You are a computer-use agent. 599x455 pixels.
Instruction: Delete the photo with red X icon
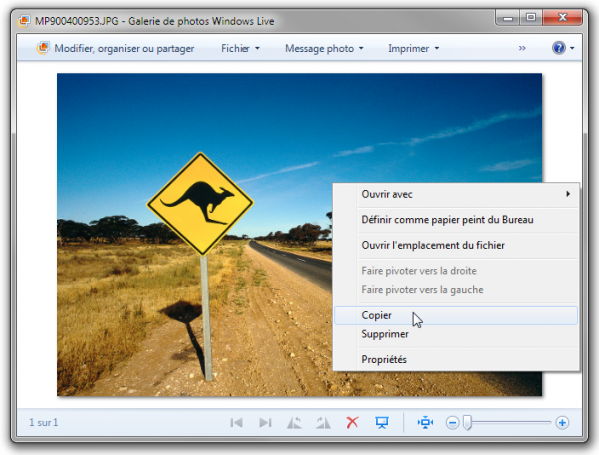tap(352, 423)
